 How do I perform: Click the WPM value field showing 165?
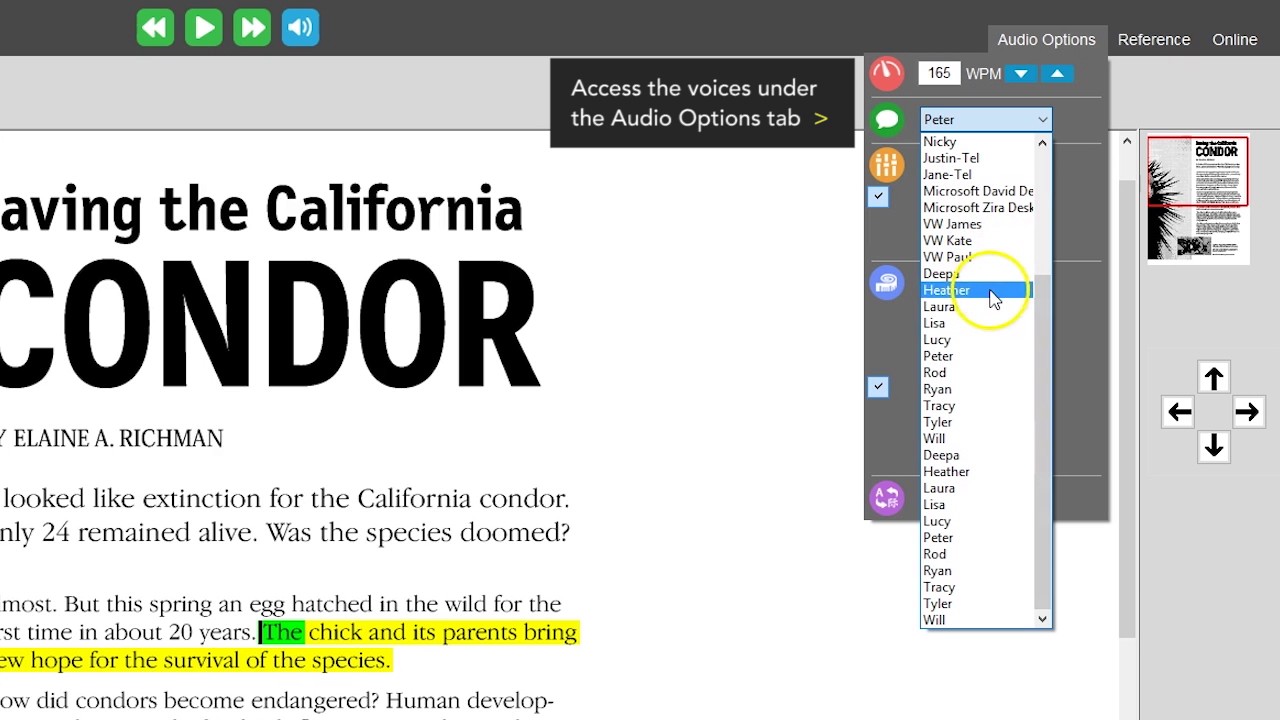pyautogui.click(x=939, y=73)
